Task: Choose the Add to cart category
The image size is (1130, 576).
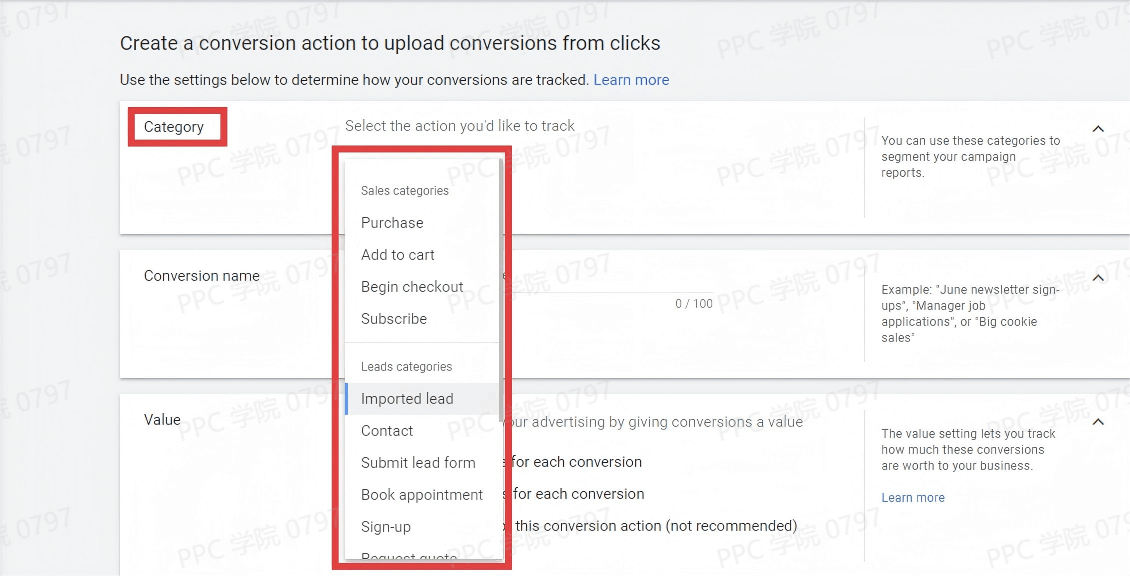Action: [x=398, y=255]
